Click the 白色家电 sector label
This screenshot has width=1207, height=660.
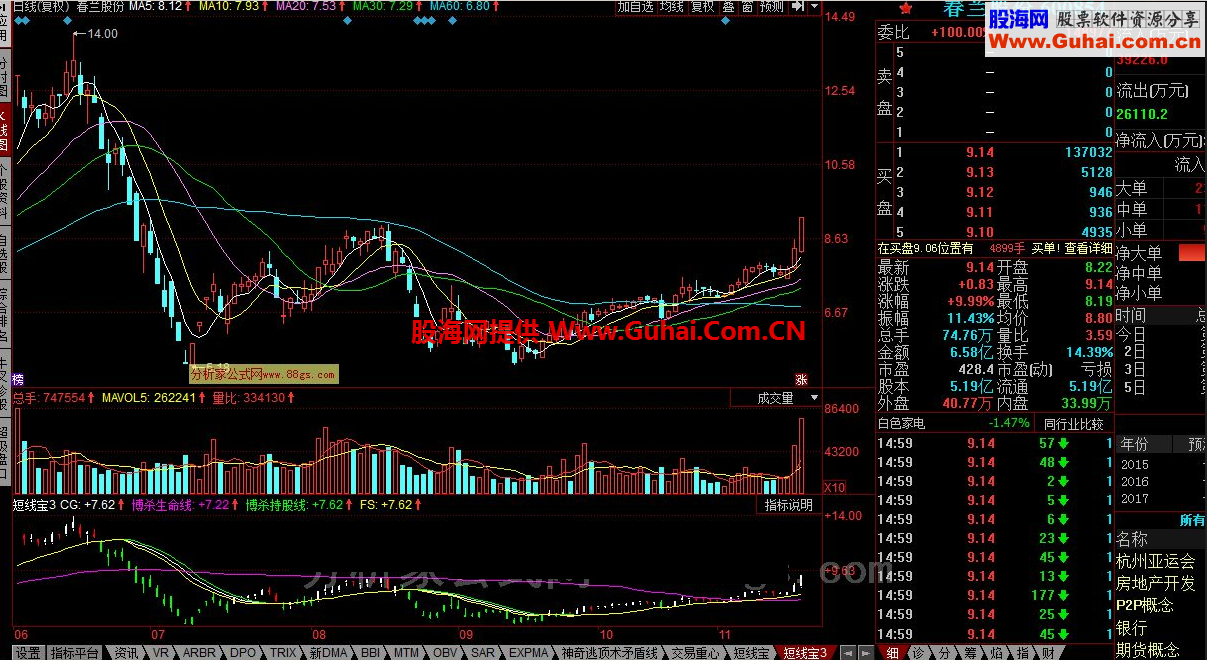(x=902, y=423)
